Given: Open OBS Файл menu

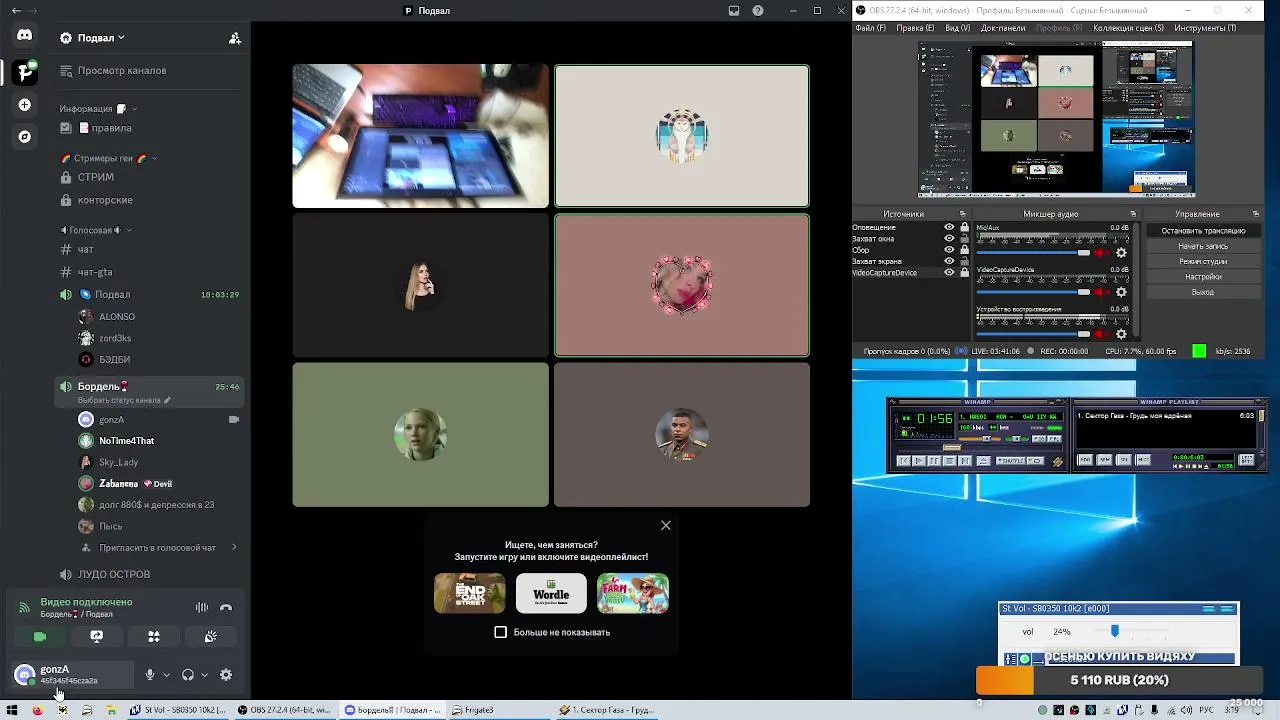Looking at the screenshot, I should (870, 28).
